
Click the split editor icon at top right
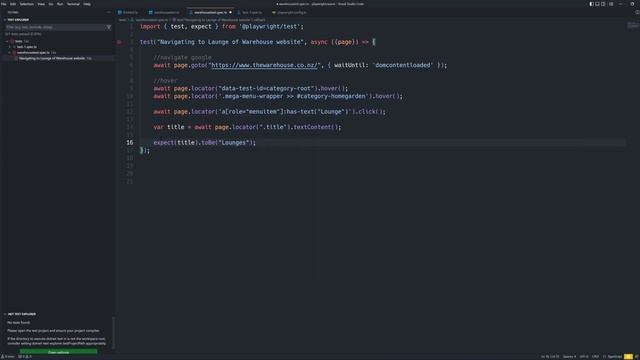[637, 12]
